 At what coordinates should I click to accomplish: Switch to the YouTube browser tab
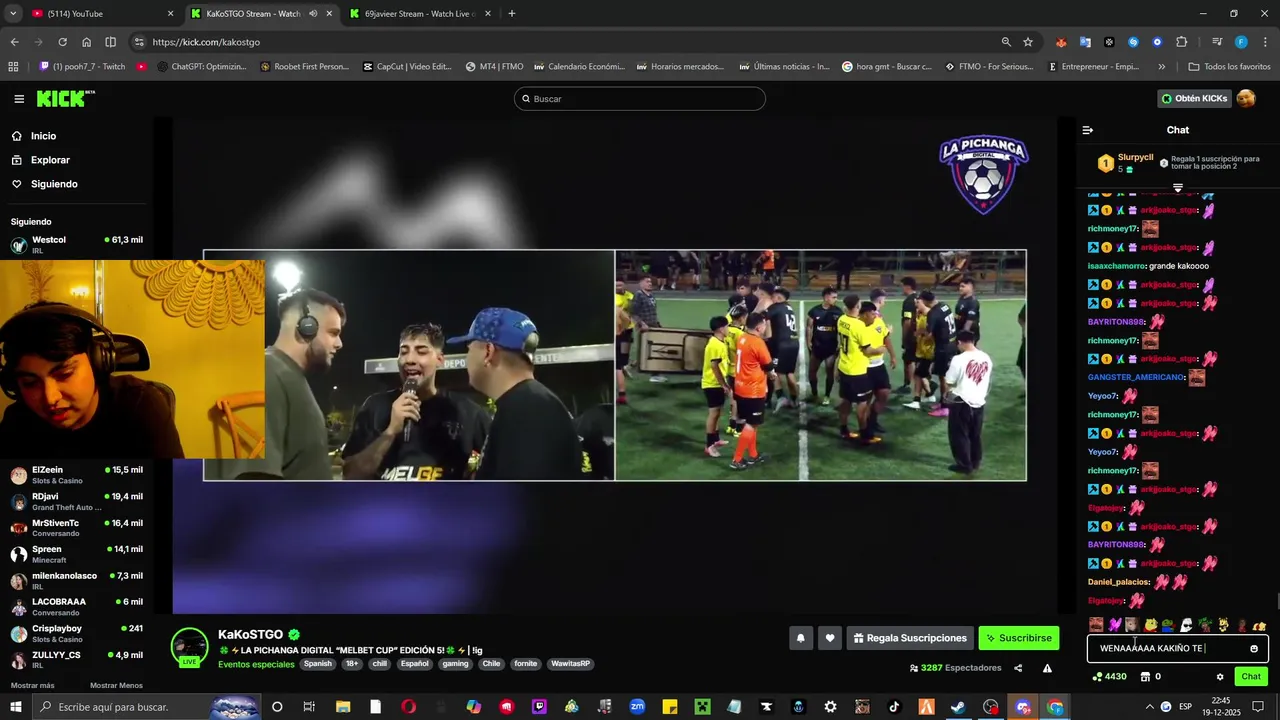pyautogui.click(x=100, y=14)
